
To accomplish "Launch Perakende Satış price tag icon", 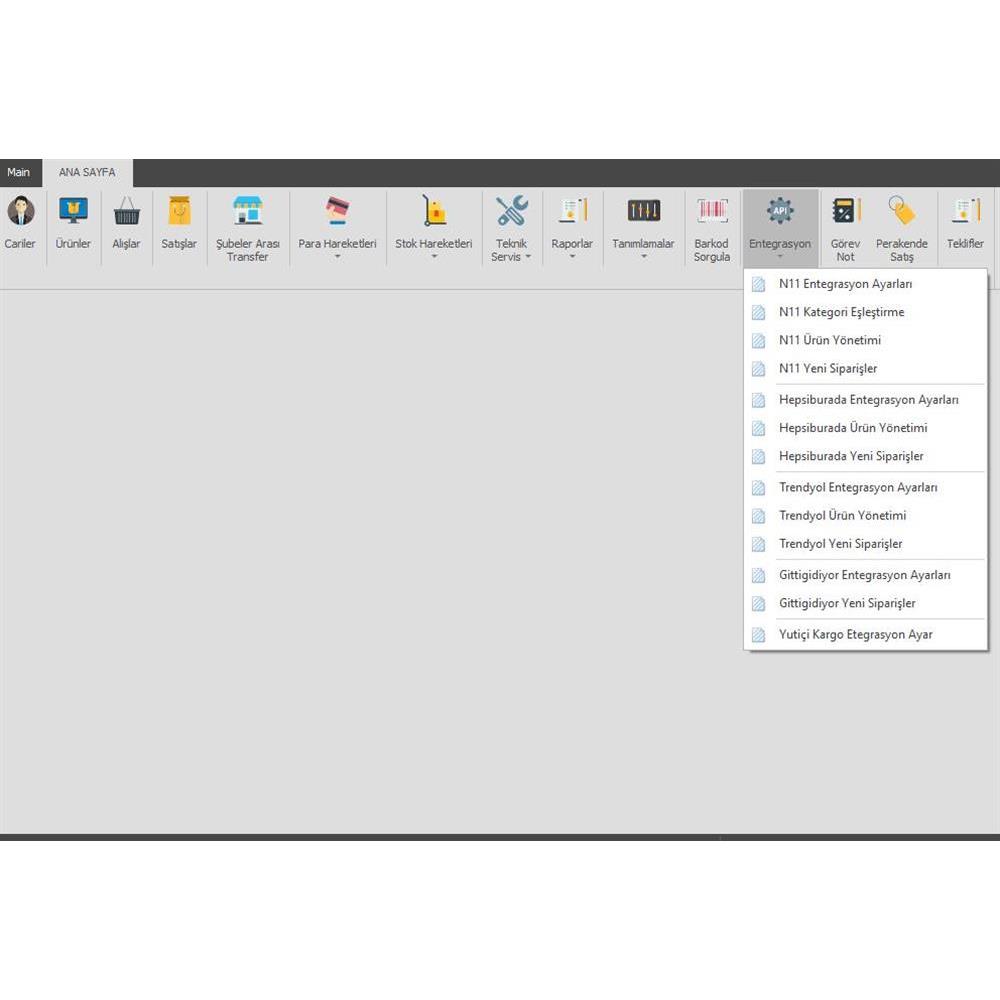I will [901, 212].
